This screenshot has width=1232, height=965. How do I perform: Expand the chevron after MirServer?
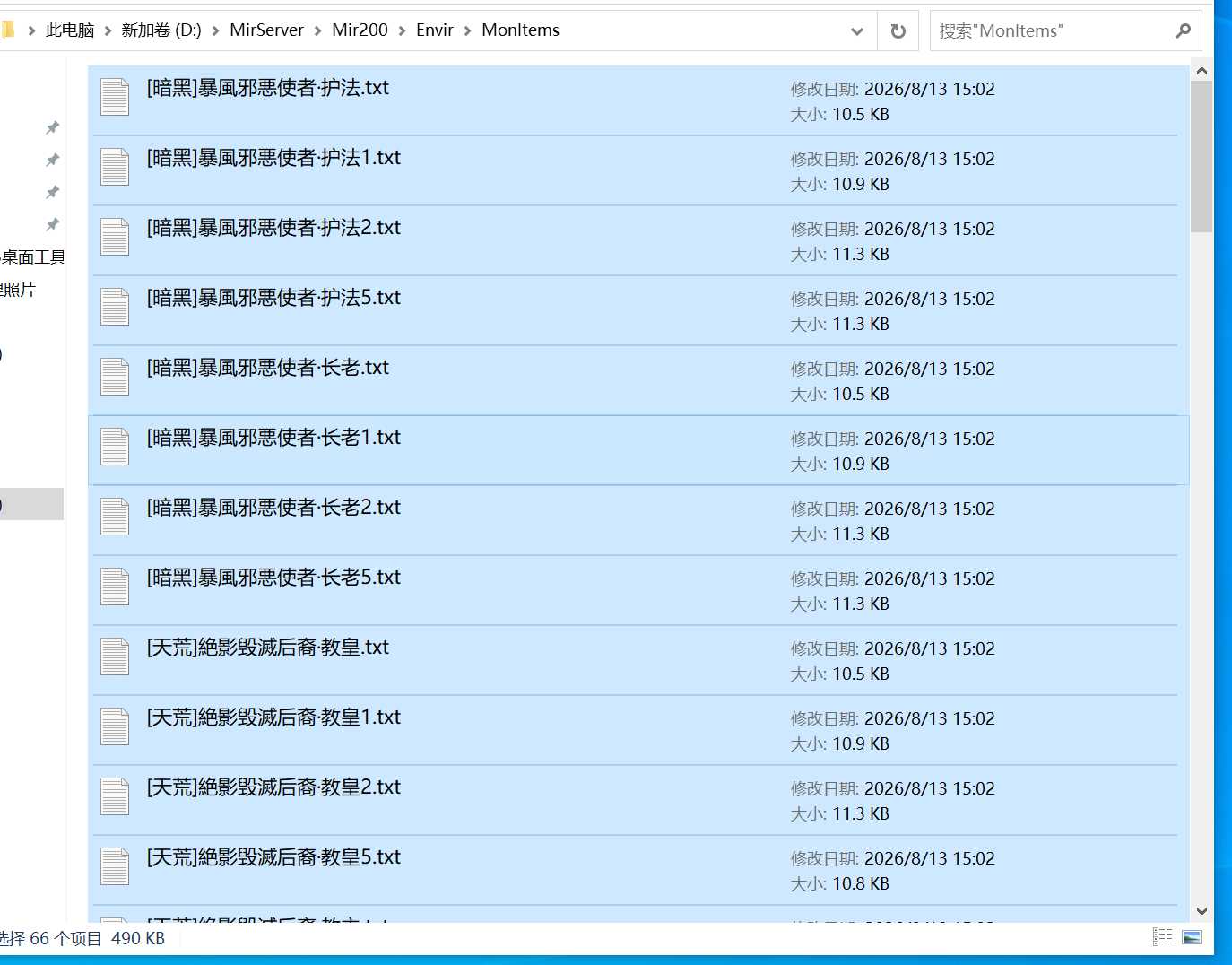pyautogui.click(x=318, y=30)
